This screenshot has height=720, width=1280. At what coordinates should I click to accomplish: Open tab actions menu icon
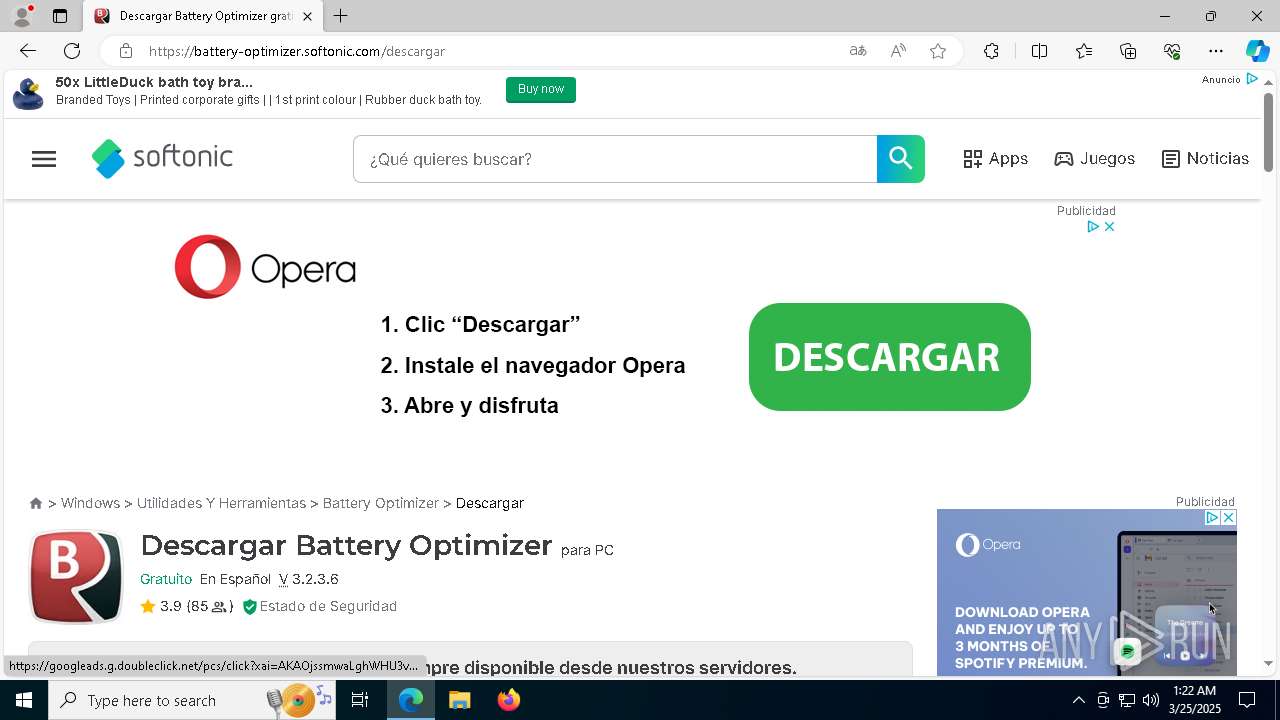[60, 16]
